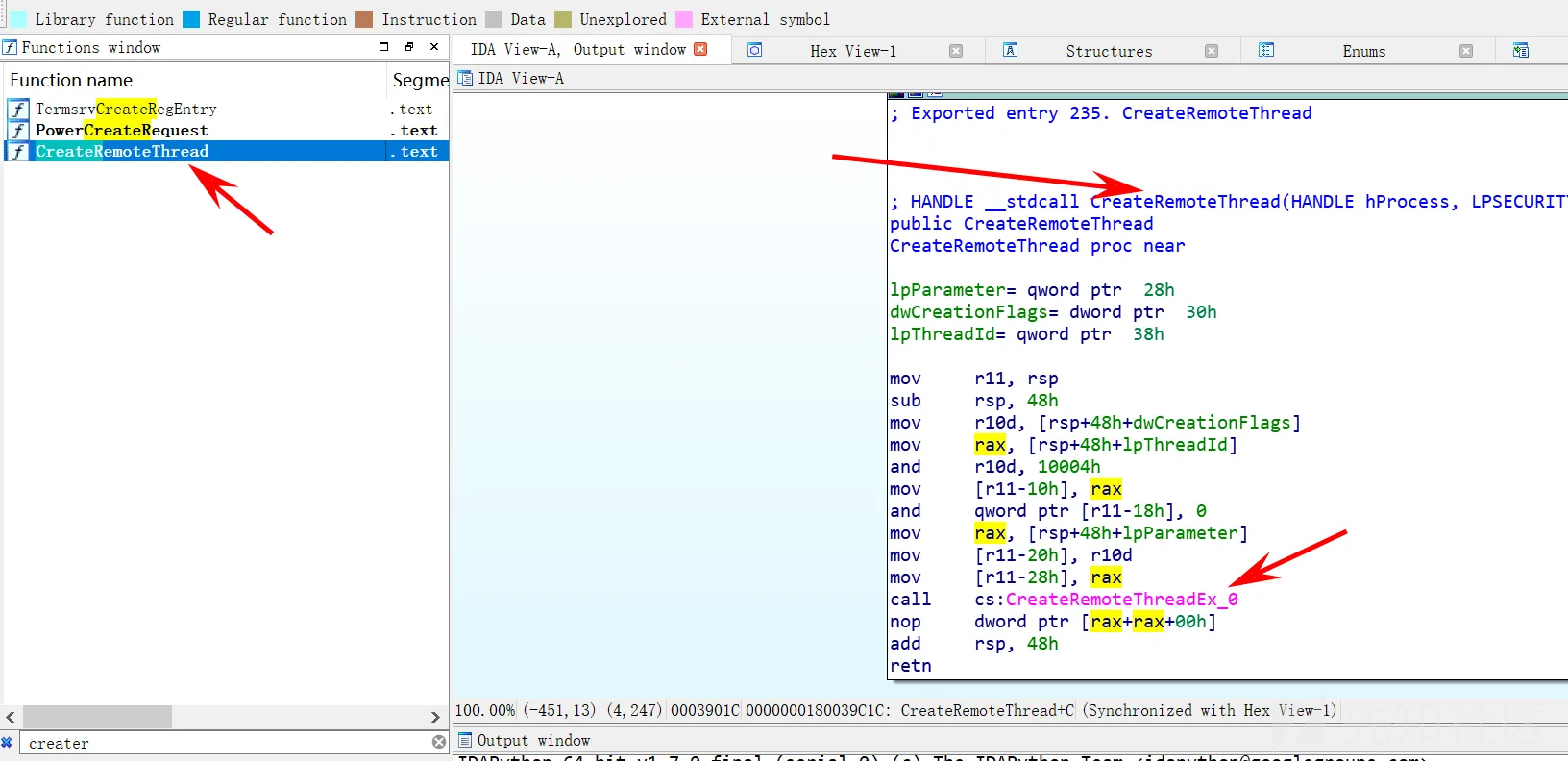Click the tab icon after Enums

coord(1521,50)
